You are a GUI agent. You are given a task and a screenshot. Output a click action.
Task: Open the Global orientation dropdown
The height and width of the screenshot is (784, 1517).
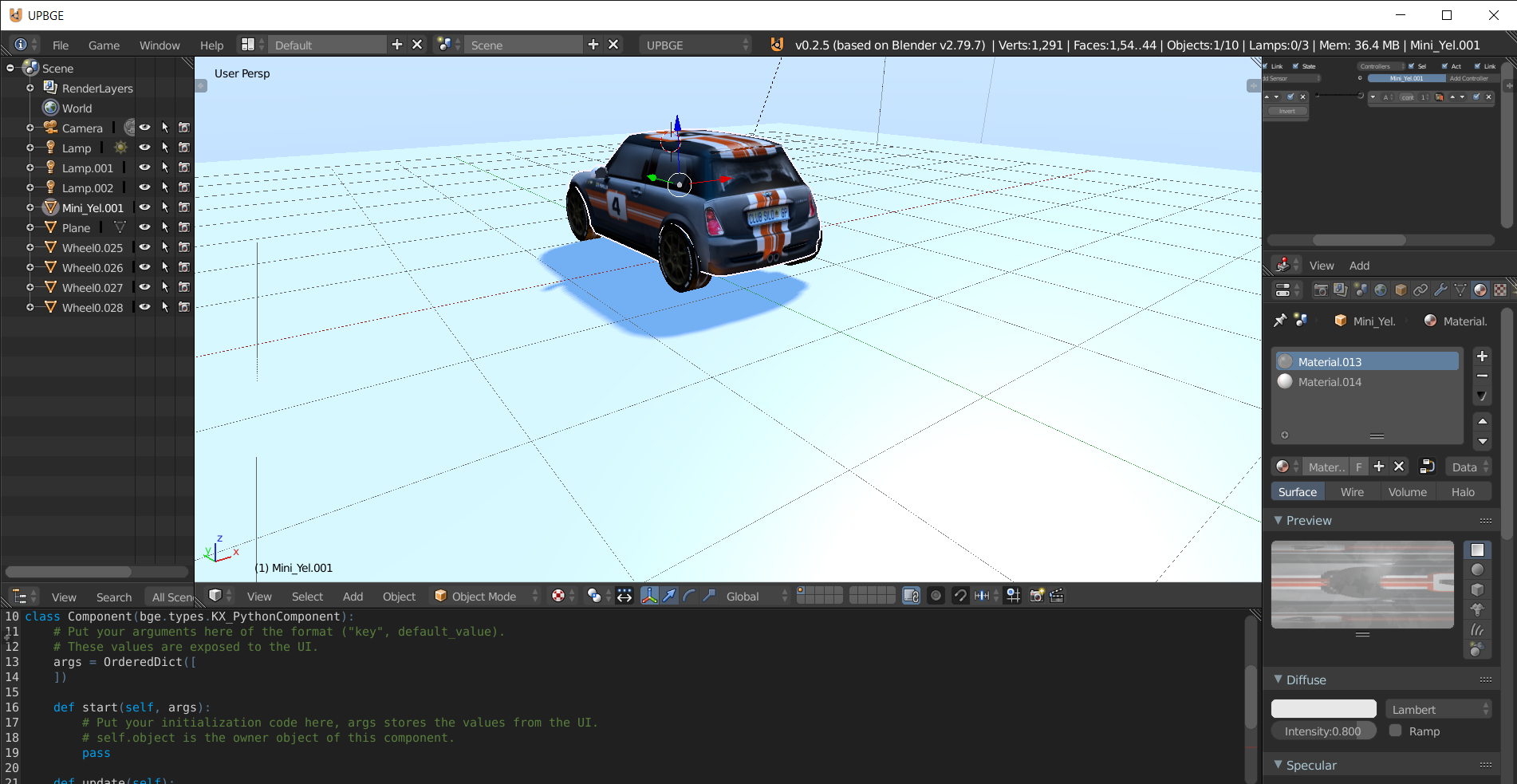coord(755,596)
